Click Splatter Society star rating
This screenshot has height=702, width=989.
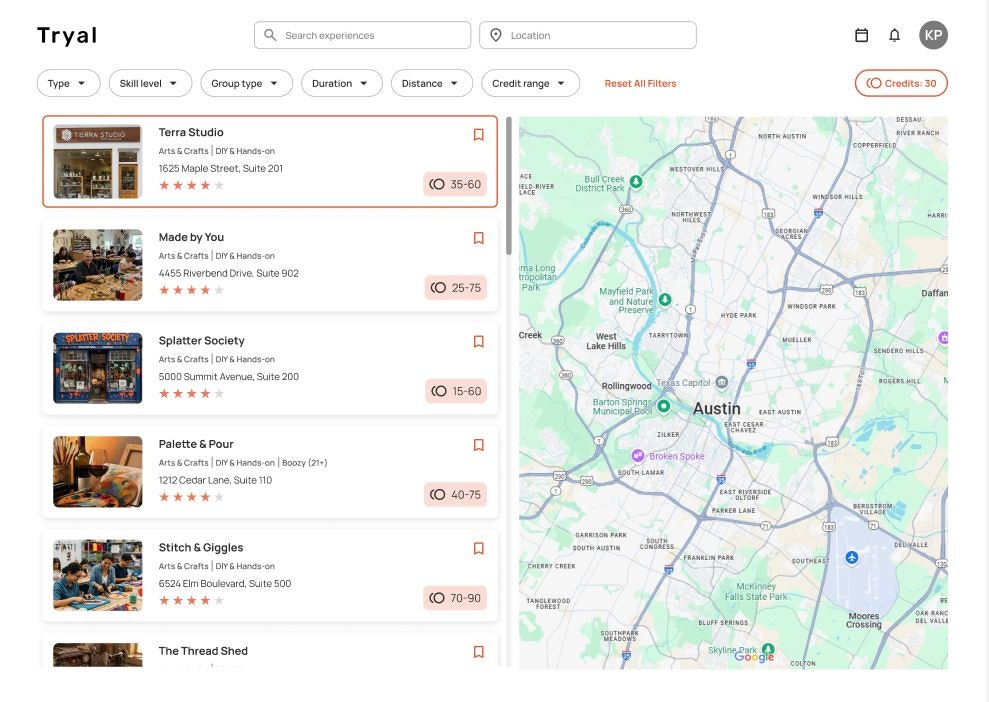[x=191, y=394]
